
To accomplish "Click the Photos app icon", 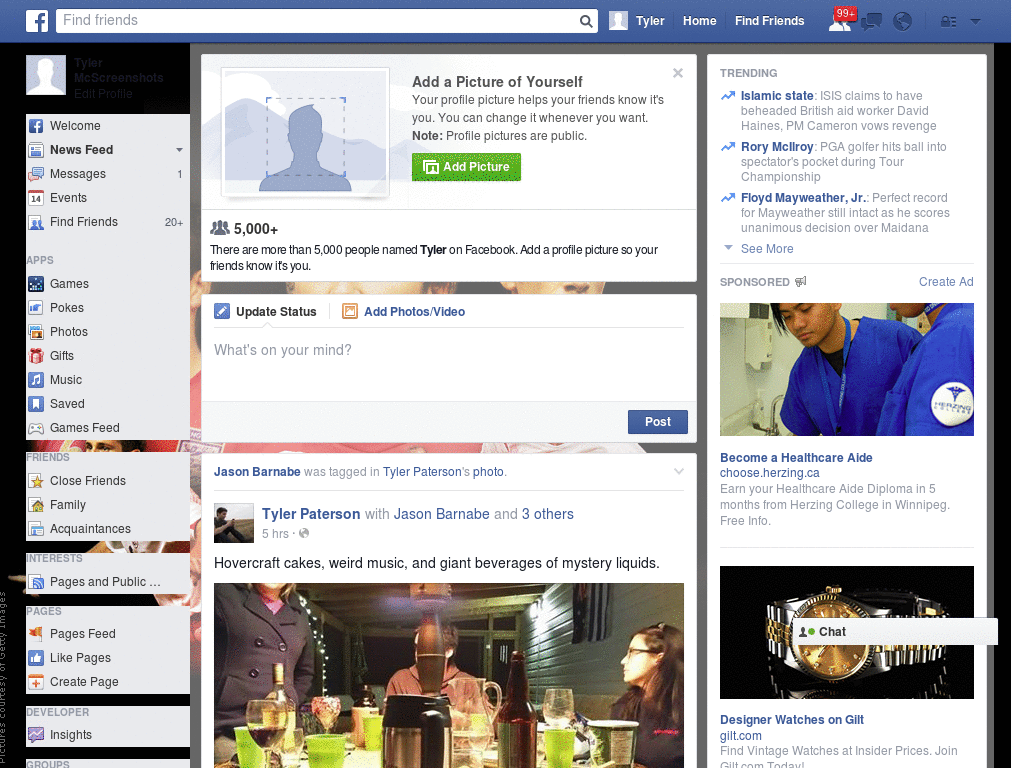I will [x=36, y=332].
